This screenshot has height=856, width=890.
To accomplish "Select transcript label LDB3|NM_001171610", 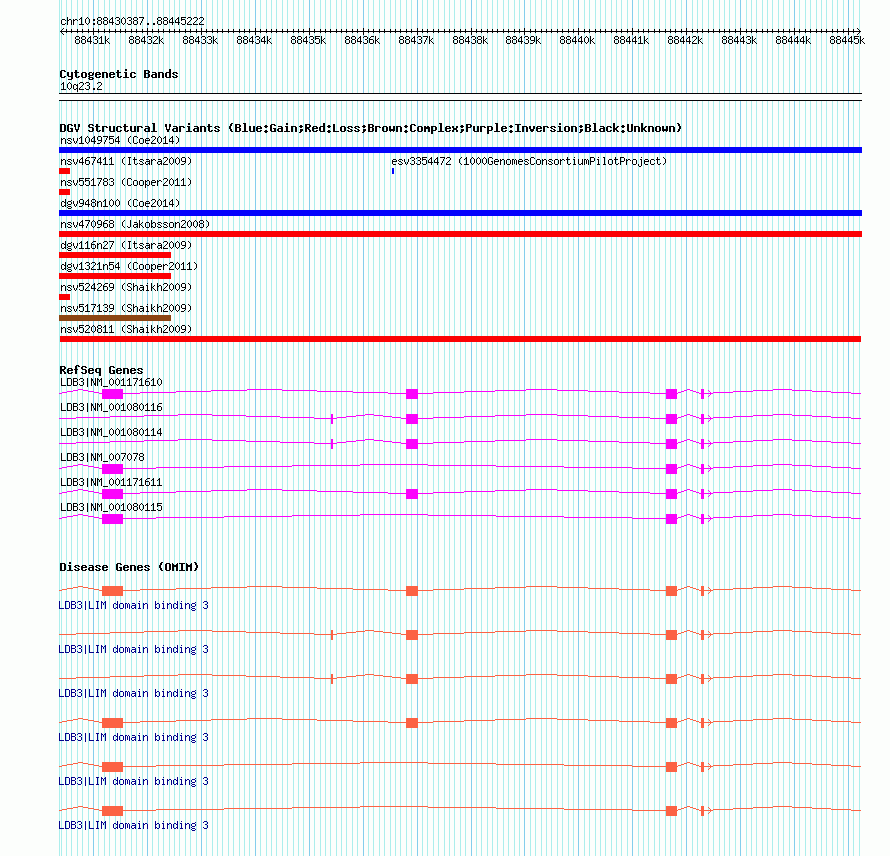I will (x=111, y=383).
